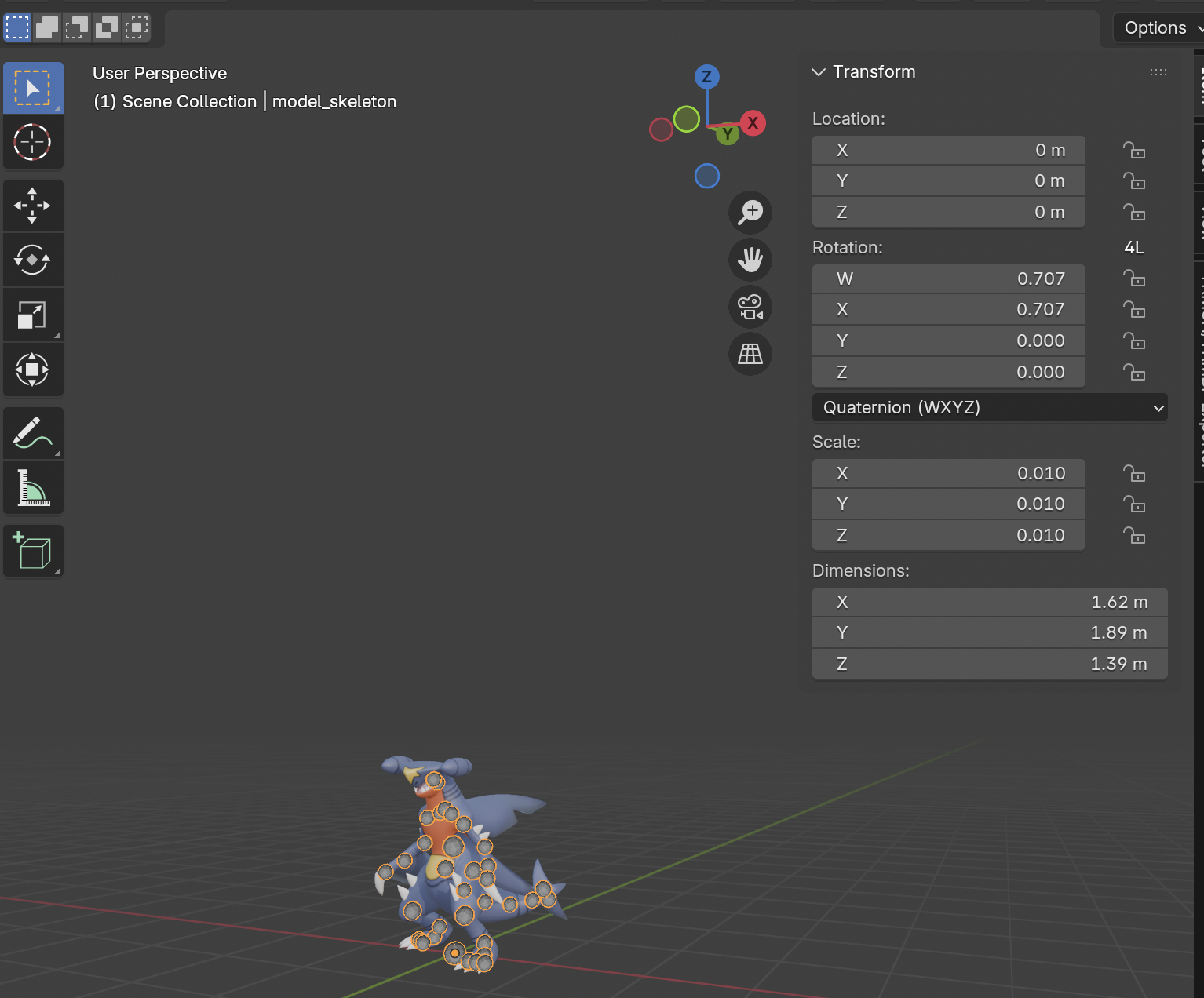Click negative X red circle on gizmo
Image resolution: width=1204 pixels, height=998 pixels.
(x=662, y=129)
